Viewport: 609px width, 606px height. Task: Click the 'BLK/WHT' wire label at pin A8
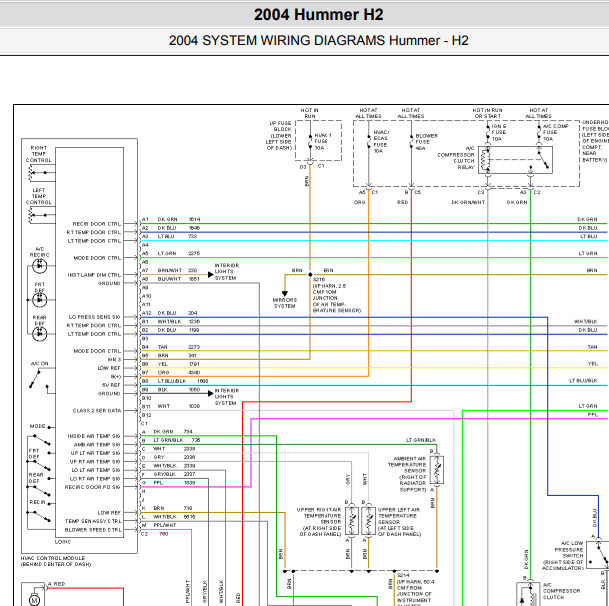(169, 279)
